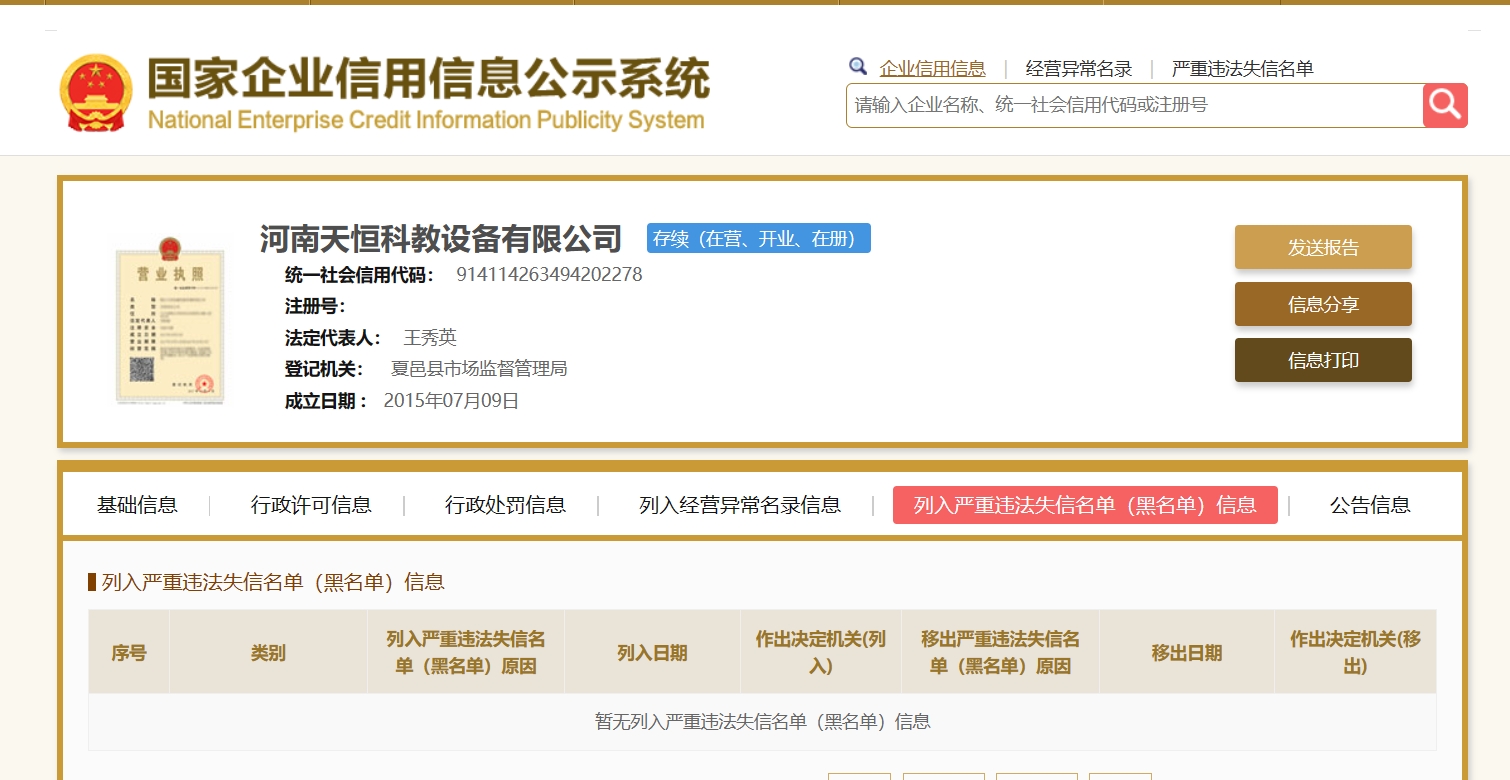This screenshot has height=780, width=1510.
Task: Click the national emblem logo
Action: click(95, 93)
